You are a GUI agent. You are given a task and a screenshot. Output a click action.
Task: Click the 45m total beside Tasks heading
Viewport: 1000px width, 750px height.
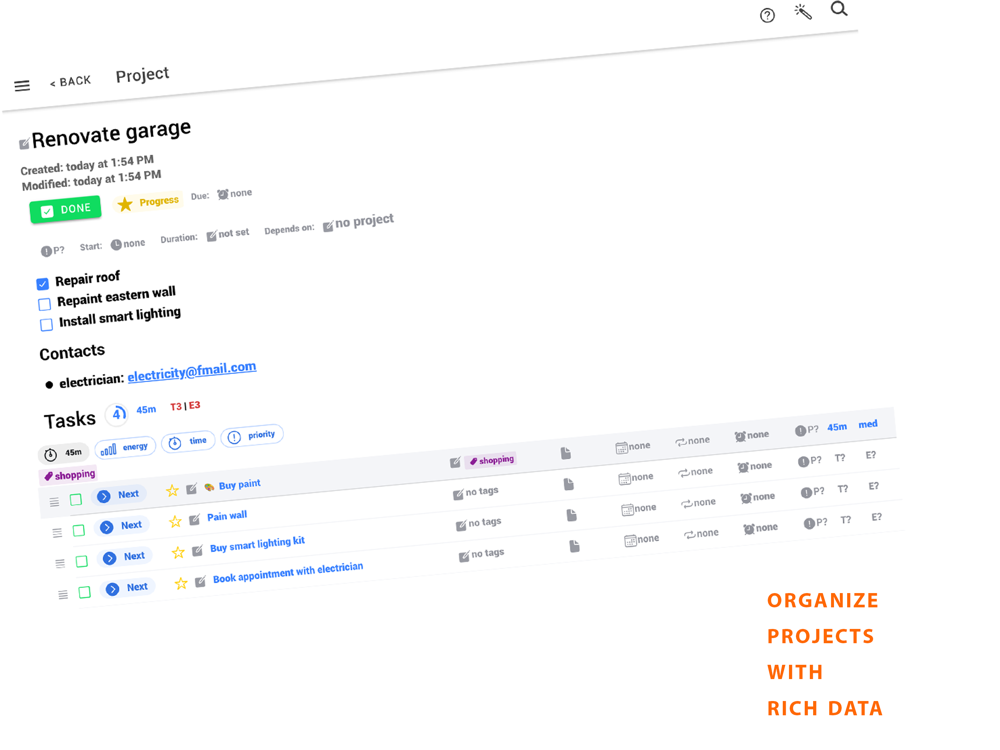tap(146, 410)
